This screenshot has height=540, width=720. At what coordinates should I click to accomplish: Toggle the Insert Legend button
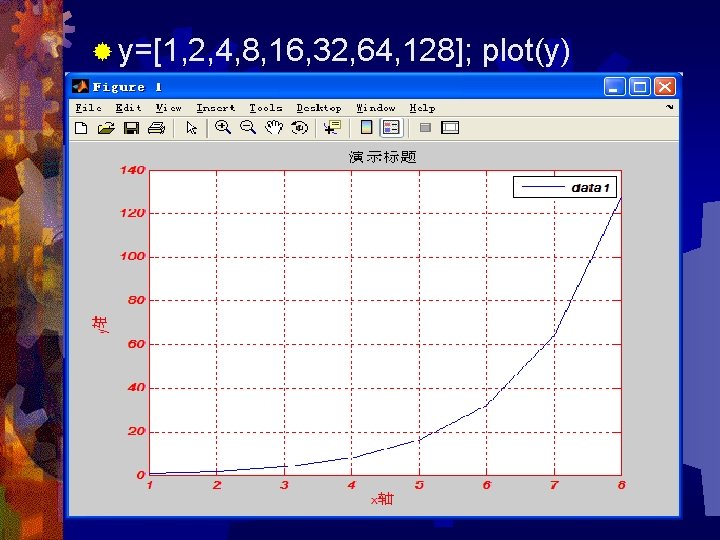click(391, 127)
